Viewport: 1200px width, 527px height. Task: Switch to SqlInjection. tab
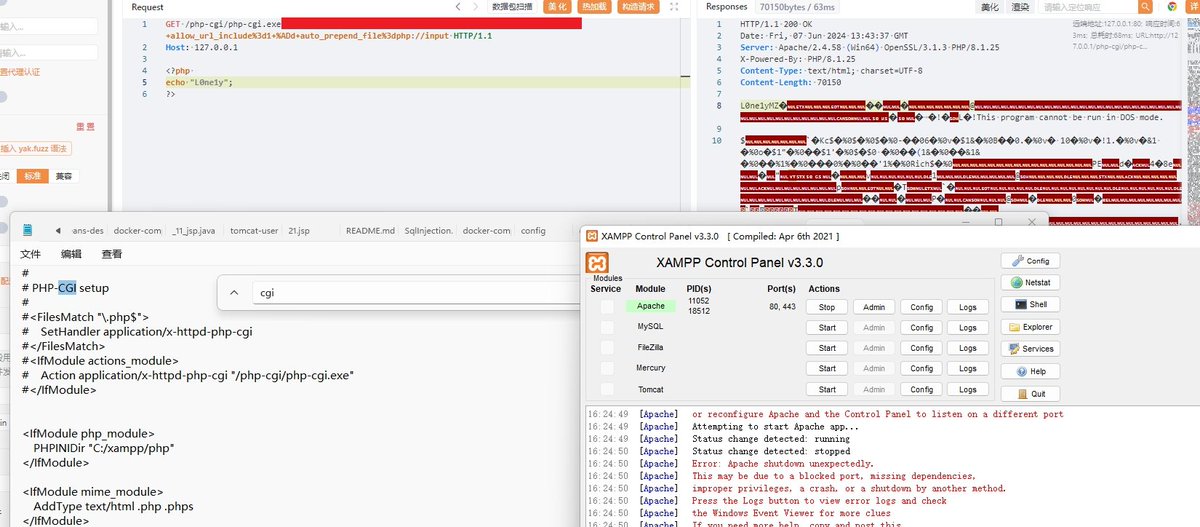(427, 231)
